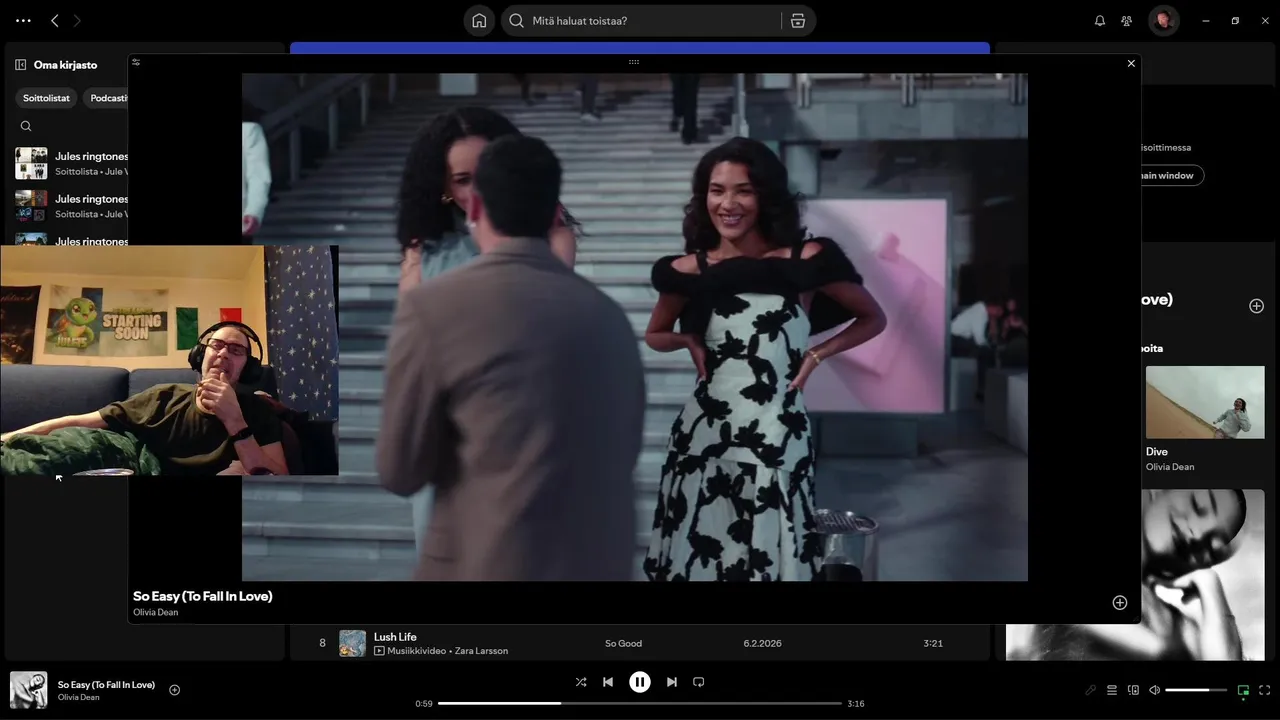Pause the current song
Screen dimensions: 1280x720
(640, 682)
